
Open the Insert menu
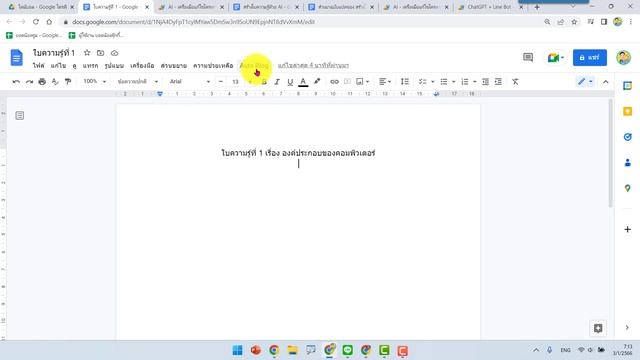coord(90,65)
